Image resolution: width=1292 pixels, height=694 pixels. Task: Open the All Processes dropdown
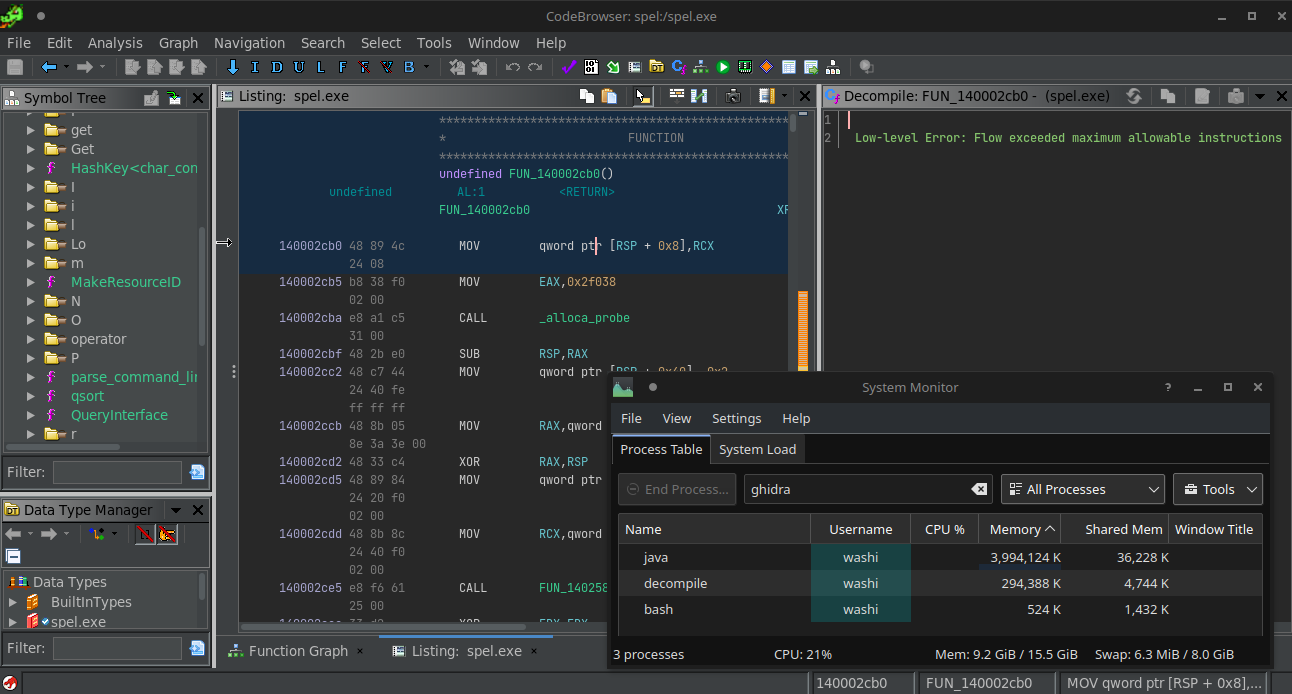(x=1083, y=489)
